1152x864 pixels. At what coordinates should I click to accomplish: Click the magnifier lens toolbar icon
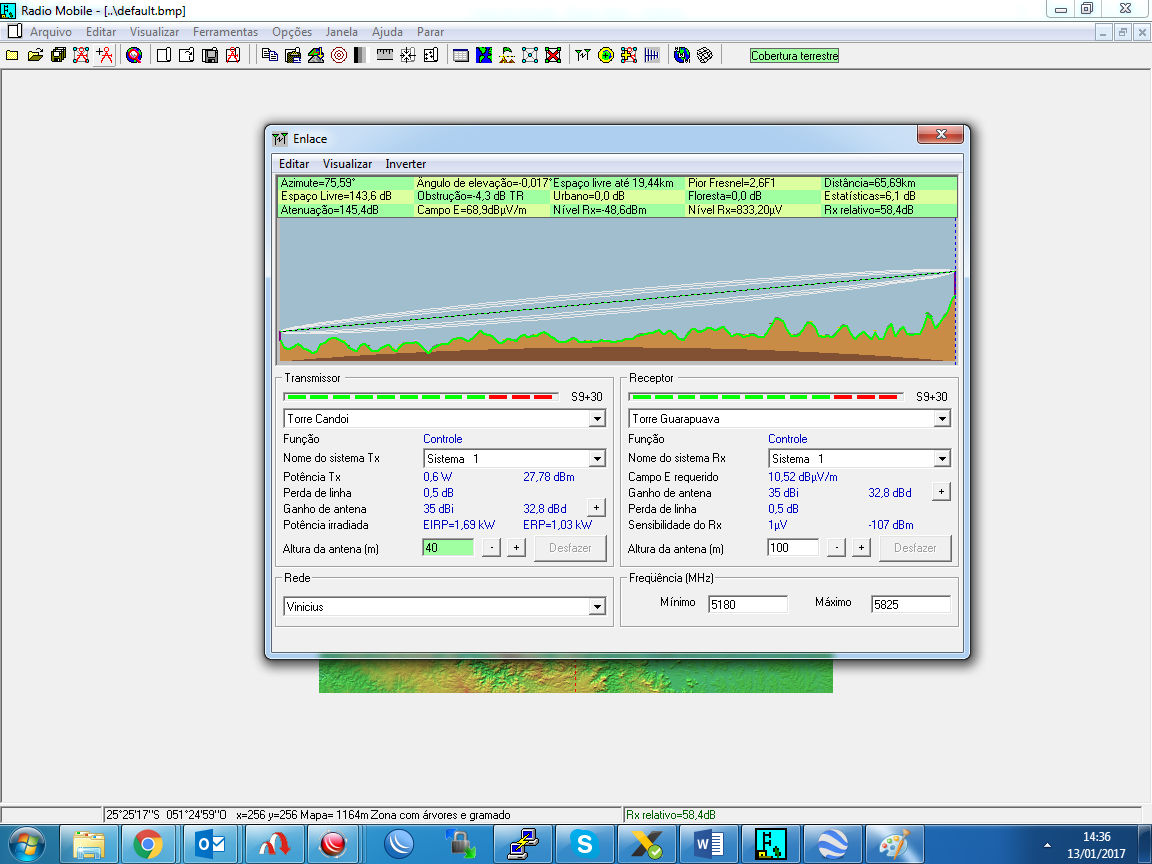133,56
